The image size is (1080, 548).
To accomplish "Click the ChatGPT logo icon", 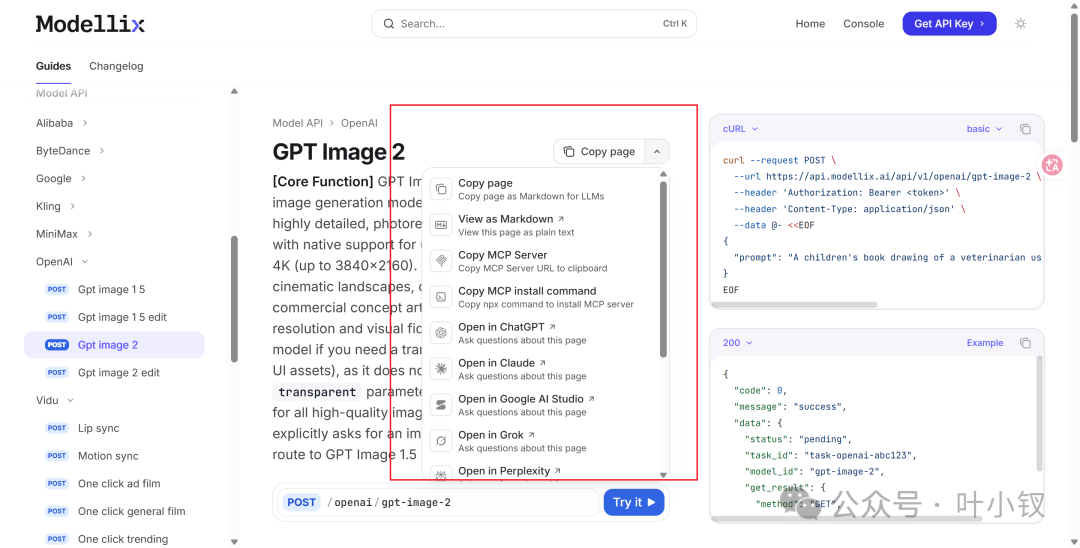I will [x=441, y=333].
